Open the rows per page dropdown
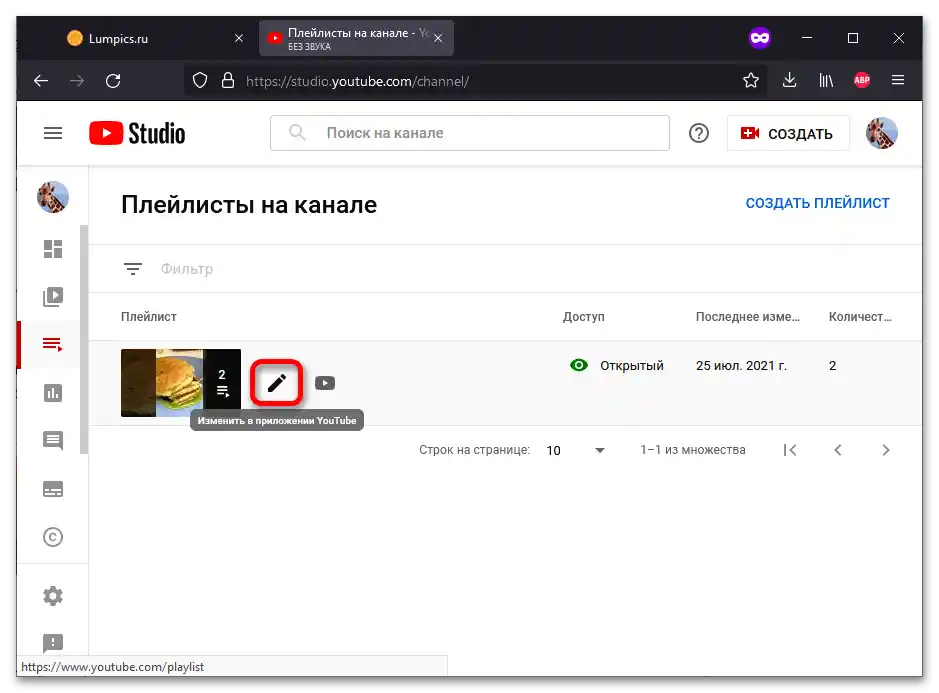 (575, 450)
